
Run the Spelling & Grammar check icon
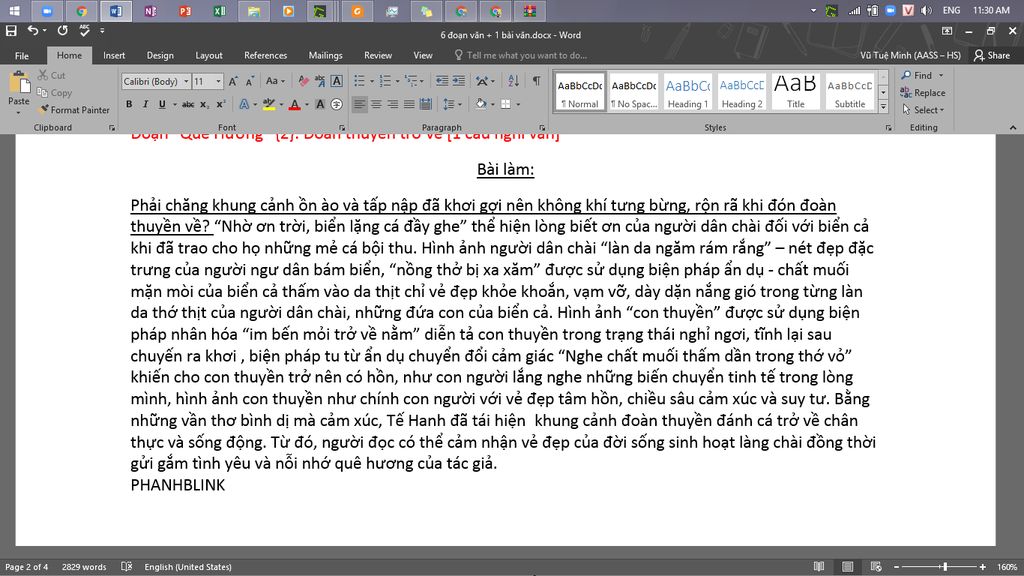pos(84,31)
